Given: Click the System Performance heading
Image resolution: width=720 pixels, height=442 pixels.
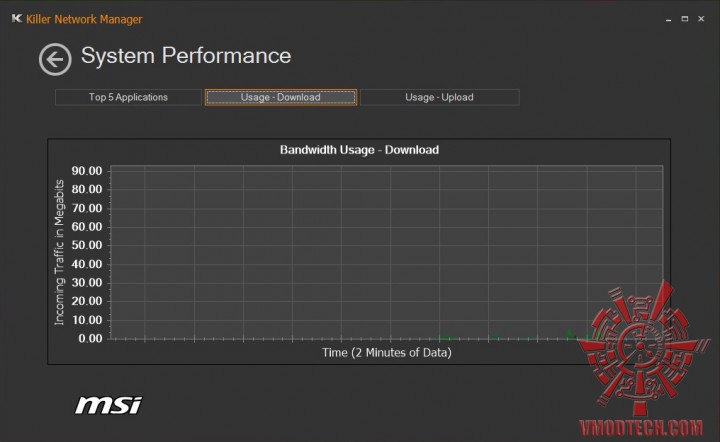Looking at the screenshot, I should pos(186,56).
